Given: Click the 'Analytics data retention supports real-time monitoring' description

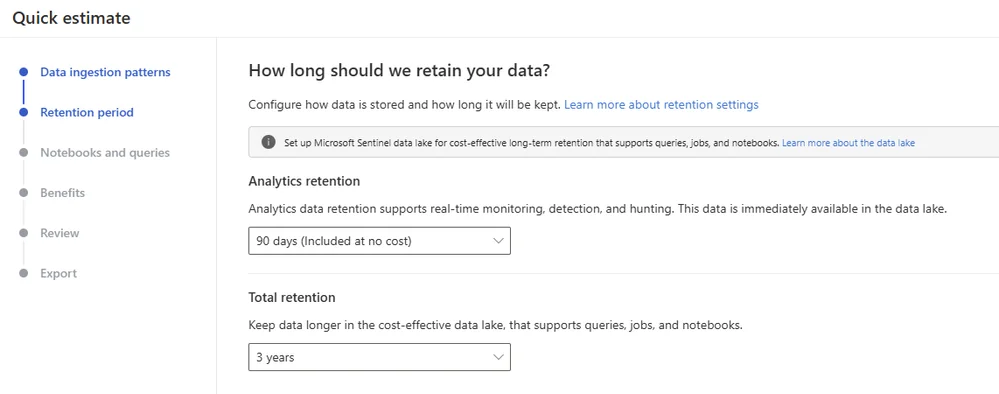Looking at the screenshot, I should 598,208.
